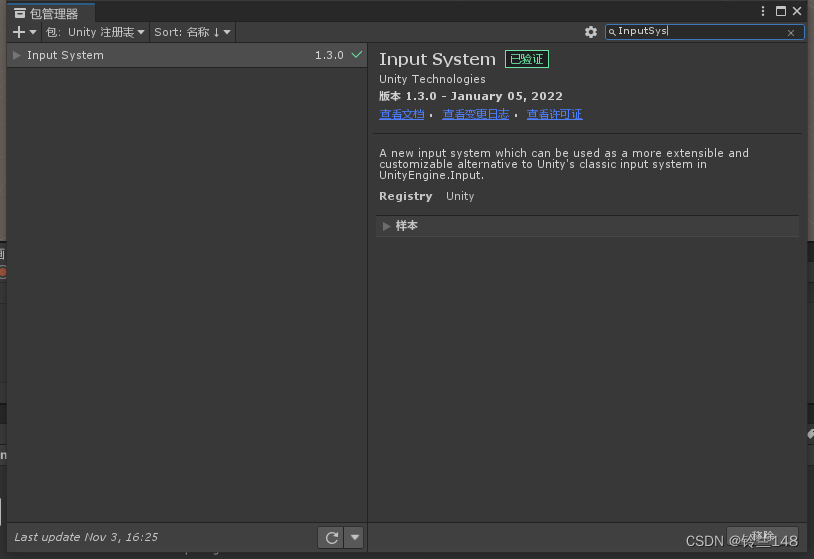Click the verified badge beside Input System
The width and height of the screenshot is (814, 559).
[526, 59]
